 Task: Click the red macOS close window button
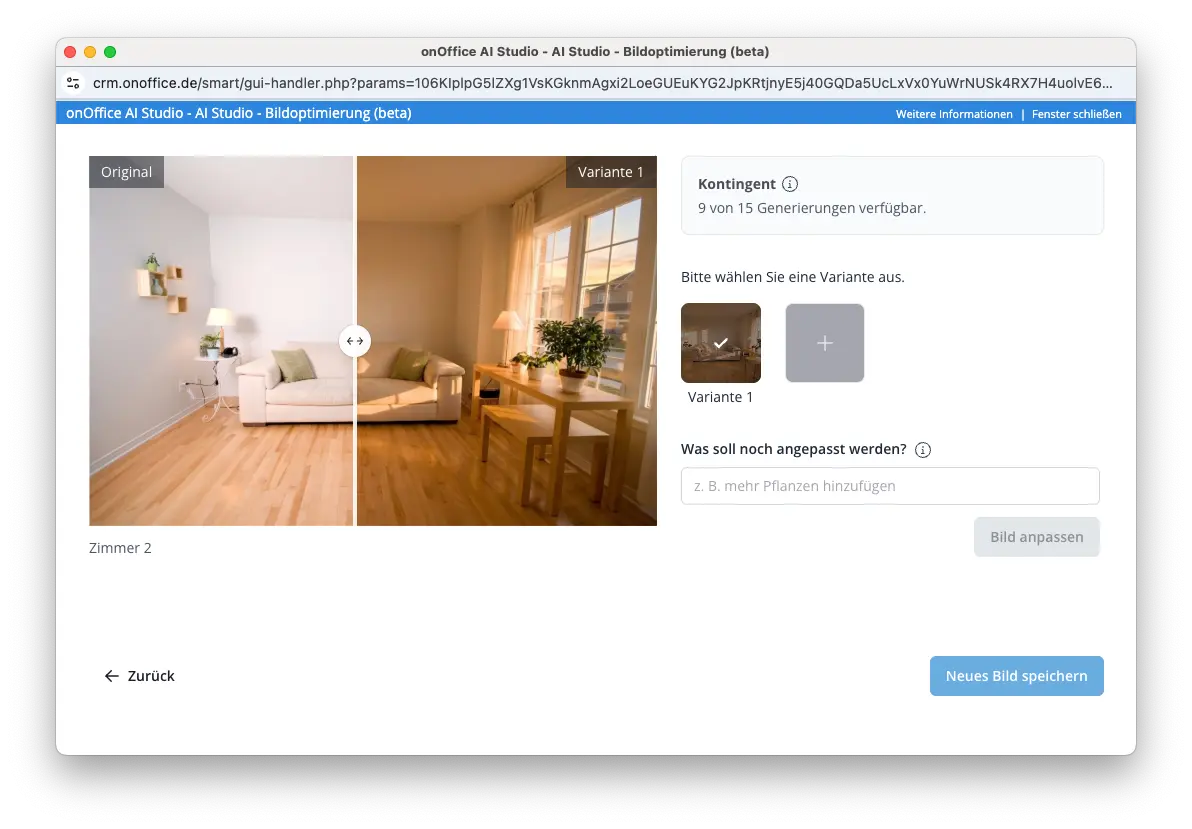[70, 52]
